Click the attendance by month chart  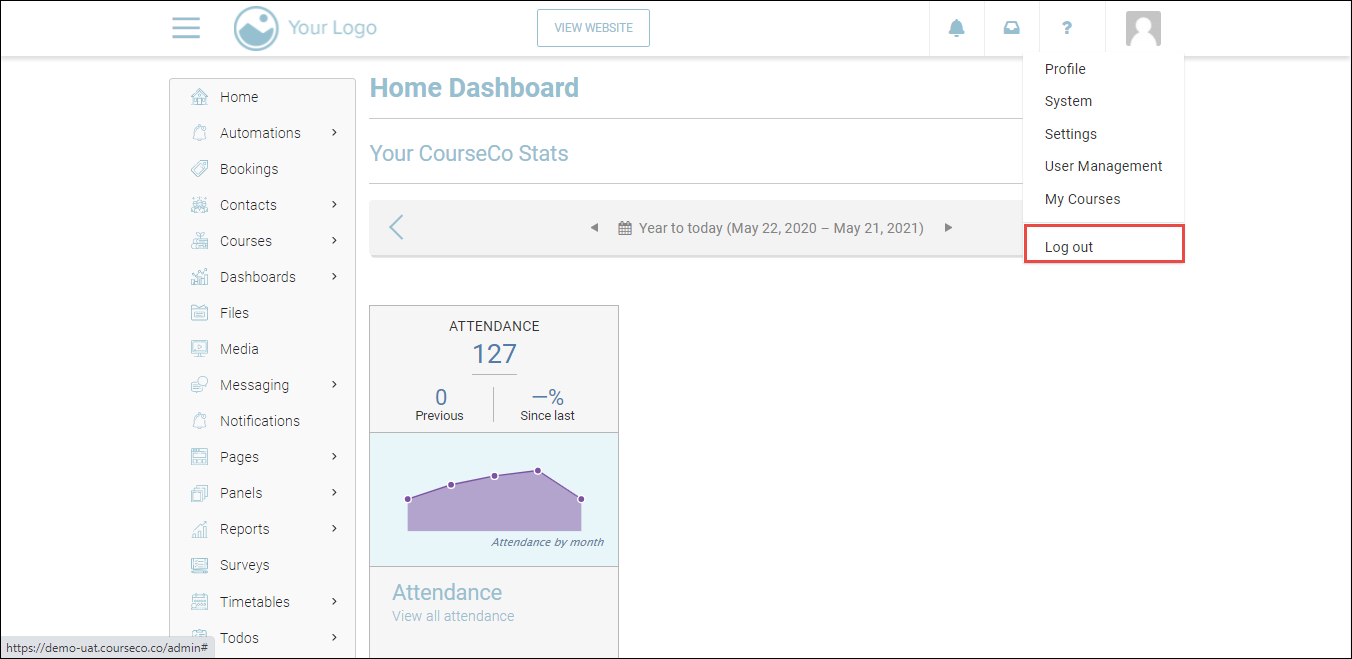[x=494, y=500]
